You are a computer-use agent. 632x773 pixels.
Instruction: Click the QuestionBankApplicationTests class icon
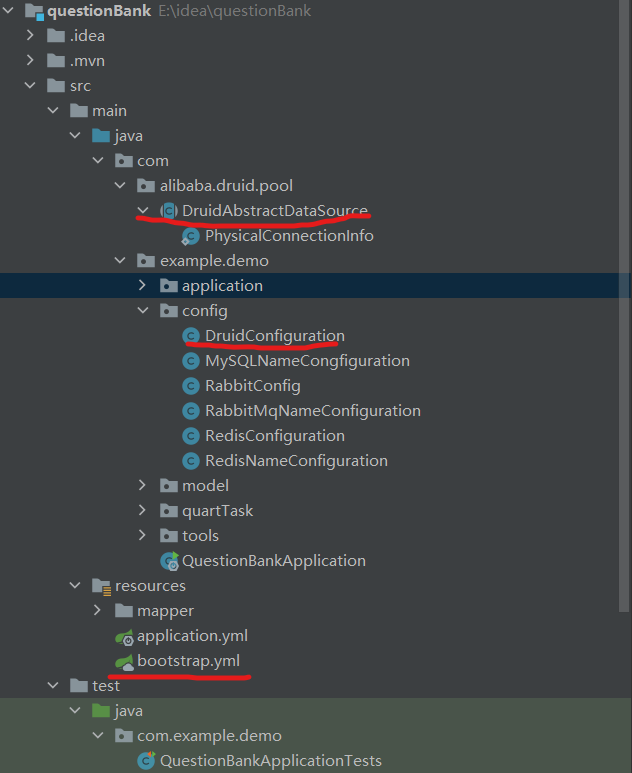[146, 761]
